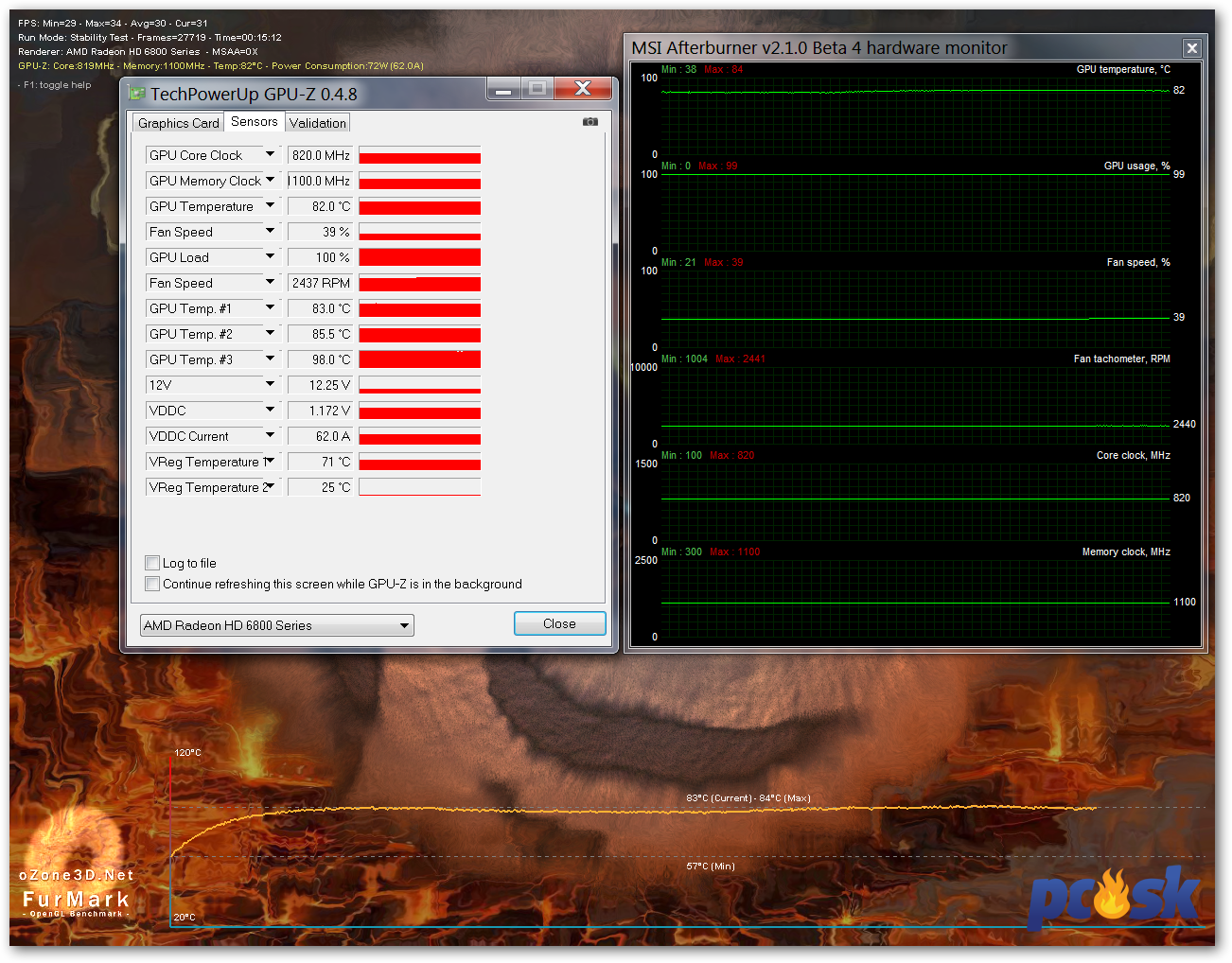Expand the GPU Temp. #2 dropdown

pyautogui.click(x=270, y=333)
